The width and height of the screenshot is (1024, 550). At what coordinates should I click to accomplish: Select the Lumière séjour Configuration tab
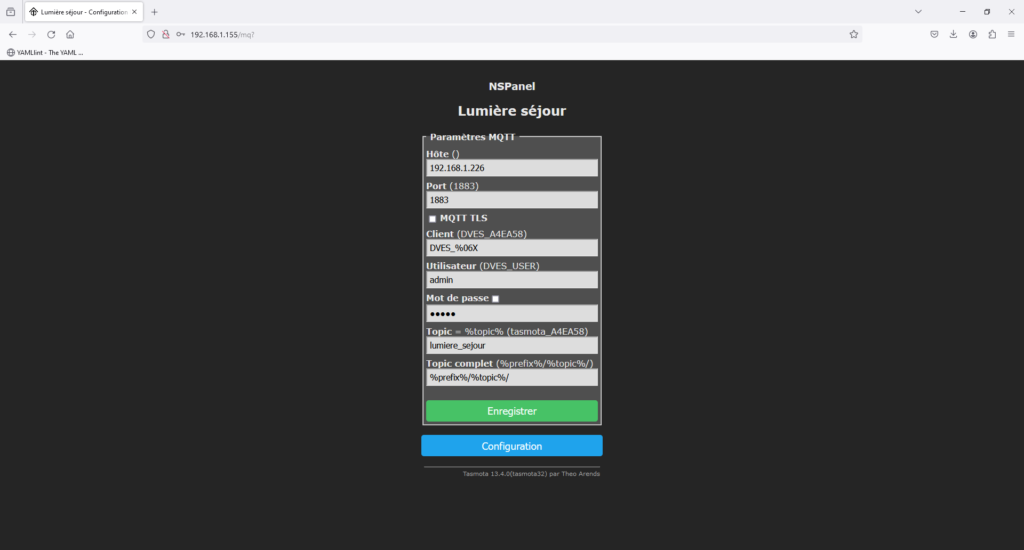click(x=84, y=12)
